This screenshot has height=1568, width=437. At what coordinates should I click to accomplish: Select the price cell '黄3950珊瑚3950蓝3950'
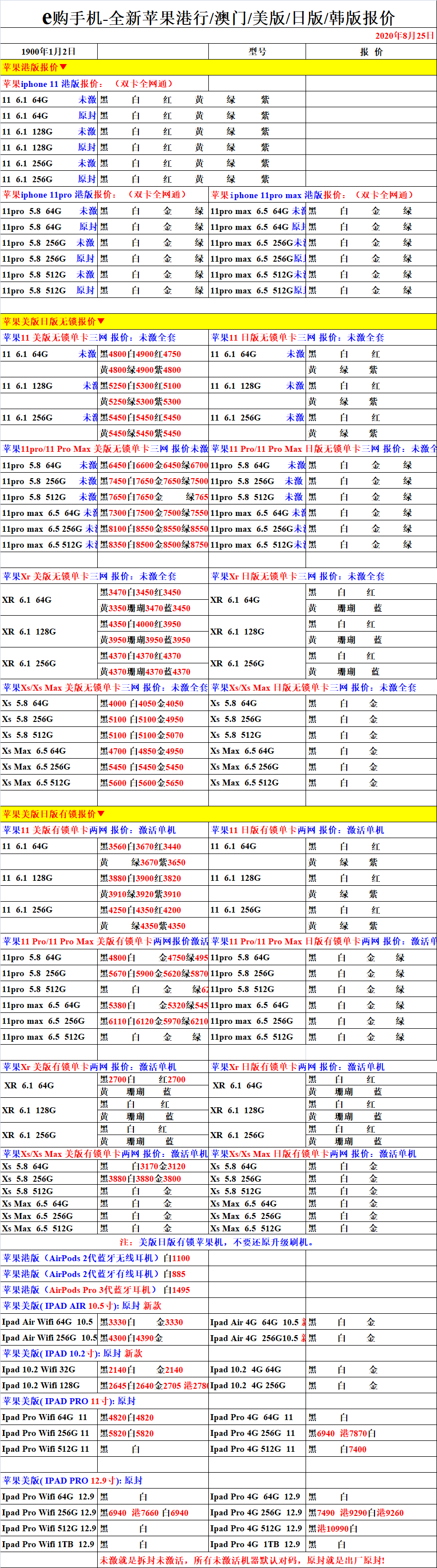(153, 640)
